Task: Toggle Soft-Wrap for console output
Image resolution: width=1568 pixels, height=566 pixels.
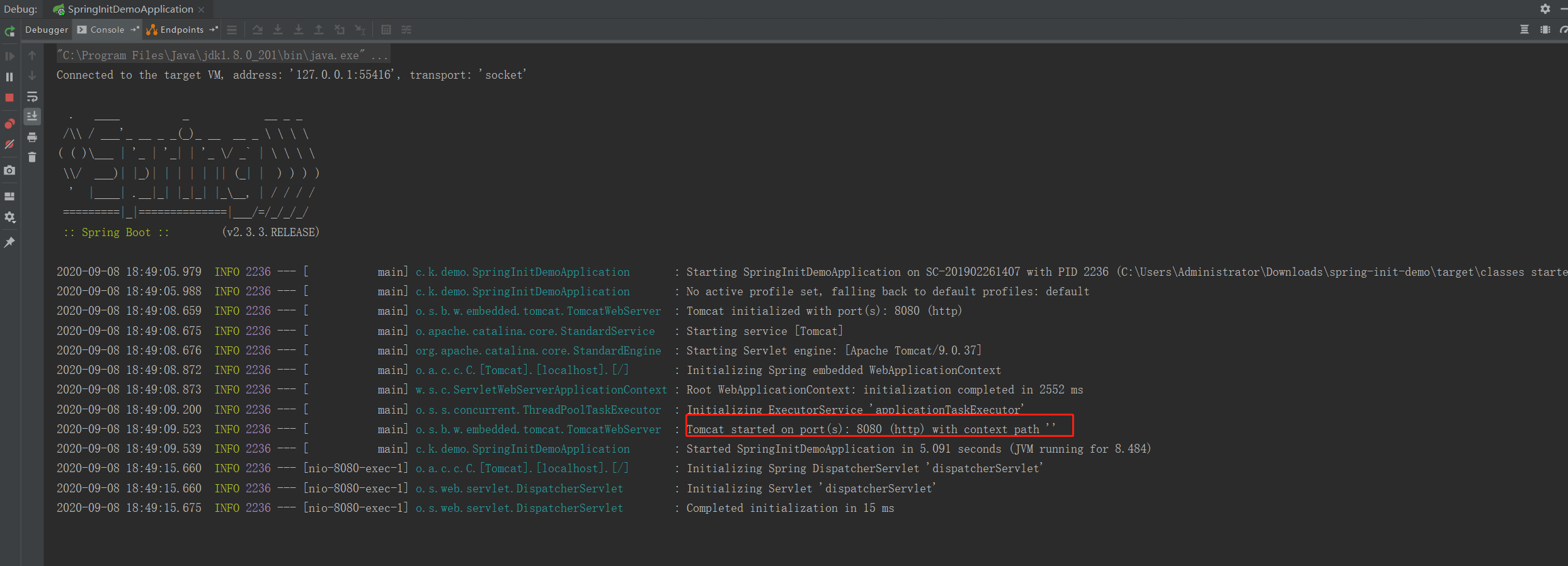Action: point(32,96)
